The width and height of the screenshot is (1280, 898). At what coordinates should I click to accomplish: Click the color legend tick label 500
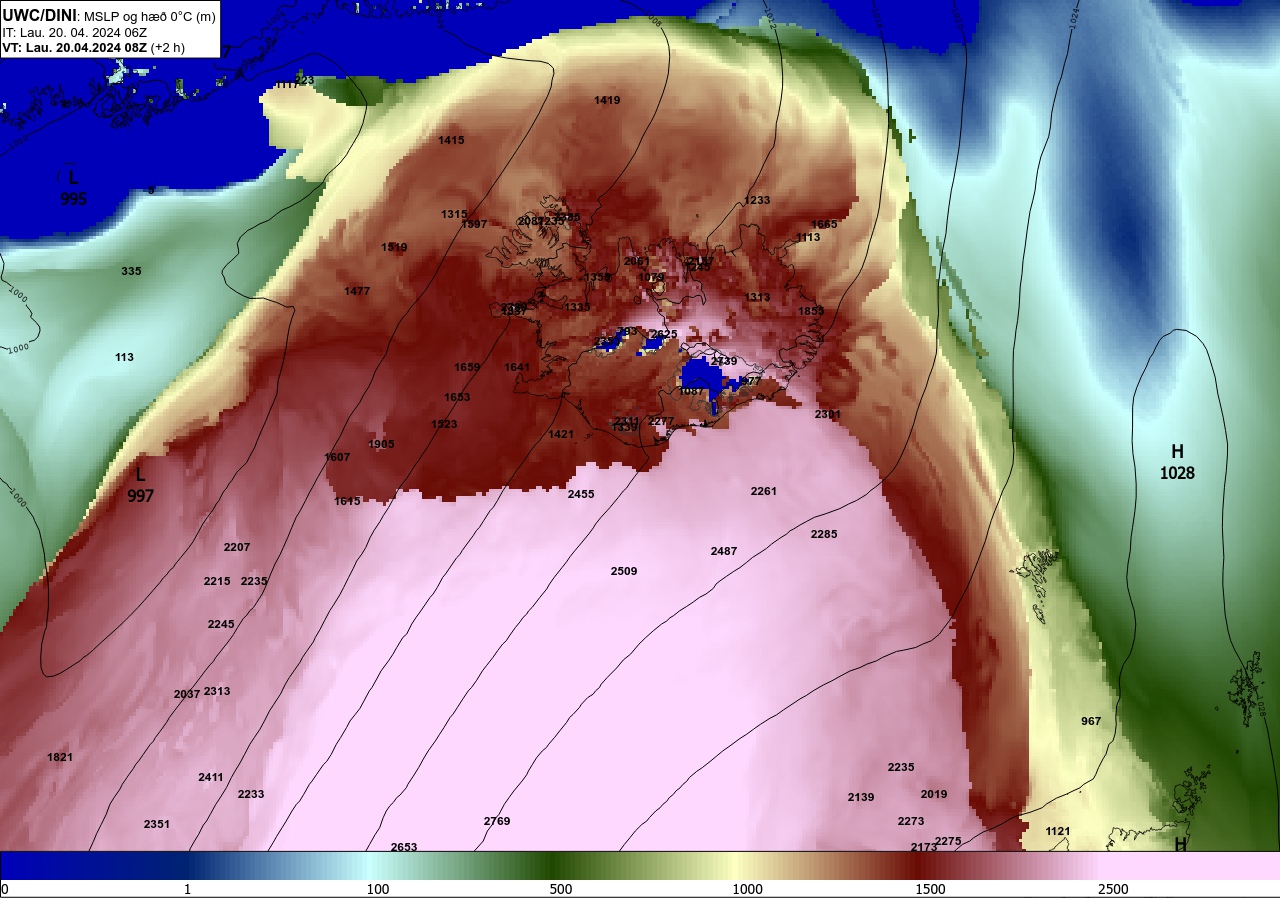(561, 890)
